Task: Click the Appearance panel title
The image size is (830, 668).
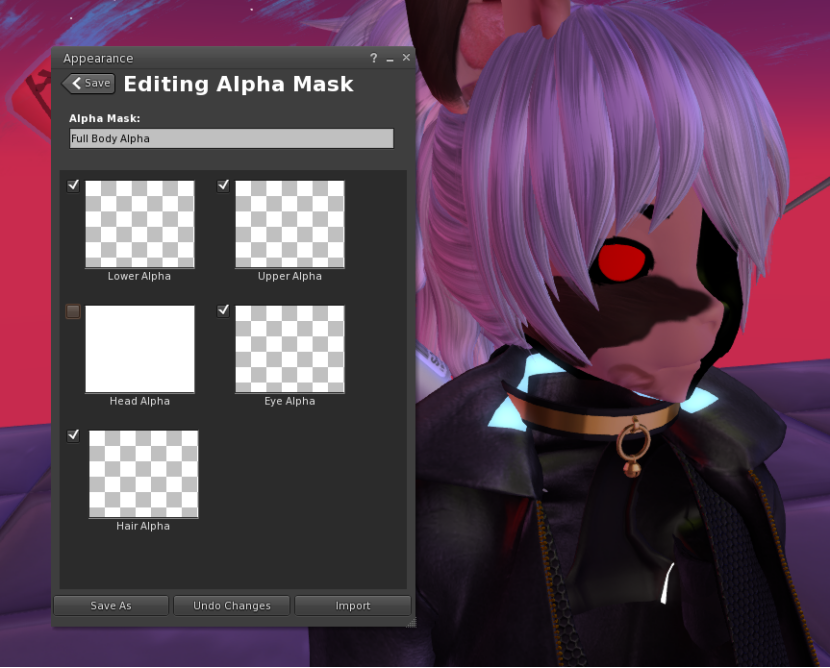Action: [x=98, y=58]
